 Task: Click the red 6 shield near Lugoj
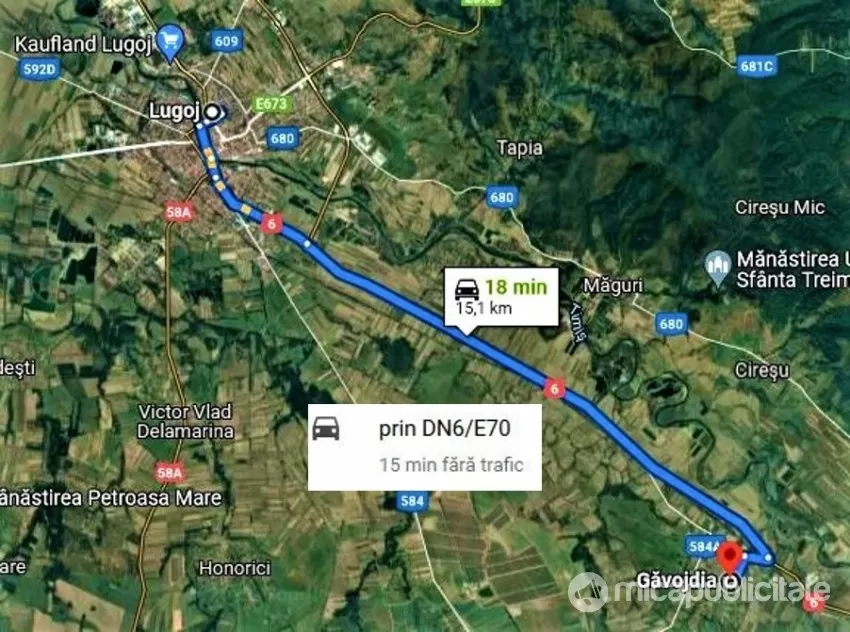[272, 224]
